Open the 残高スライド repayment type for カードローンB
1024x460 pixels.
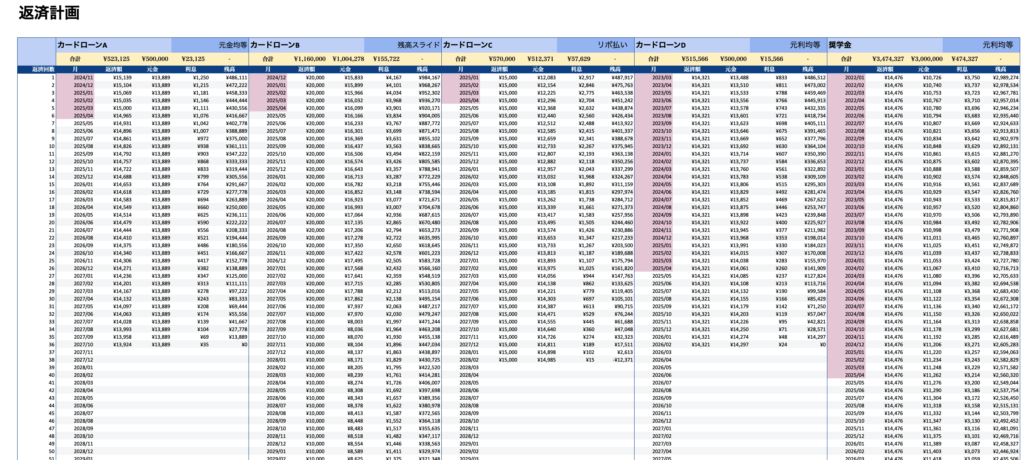point(417,45)
